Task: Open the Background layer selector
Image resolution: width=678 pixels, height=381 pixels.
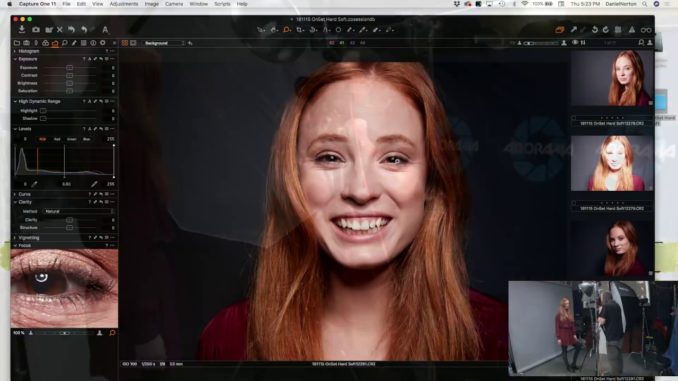Action: pyautogui.click(x=164, y=43)
